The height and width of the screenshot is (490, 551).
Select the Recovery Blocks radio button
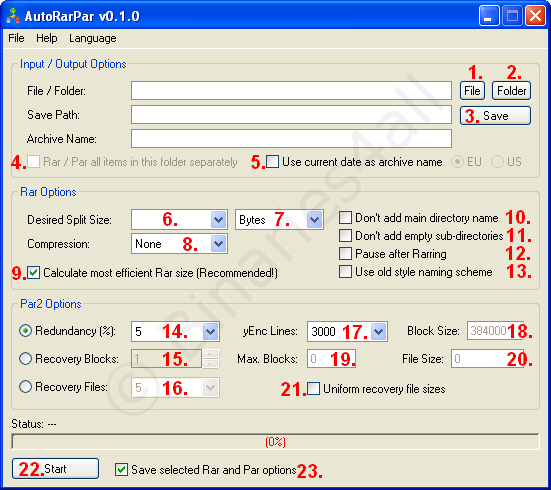click(25, 359)
